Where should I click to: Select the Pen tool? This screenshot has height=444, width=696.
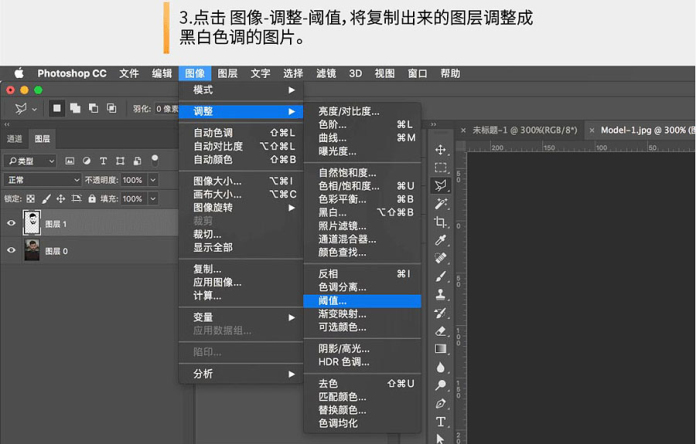pos(440,404)
